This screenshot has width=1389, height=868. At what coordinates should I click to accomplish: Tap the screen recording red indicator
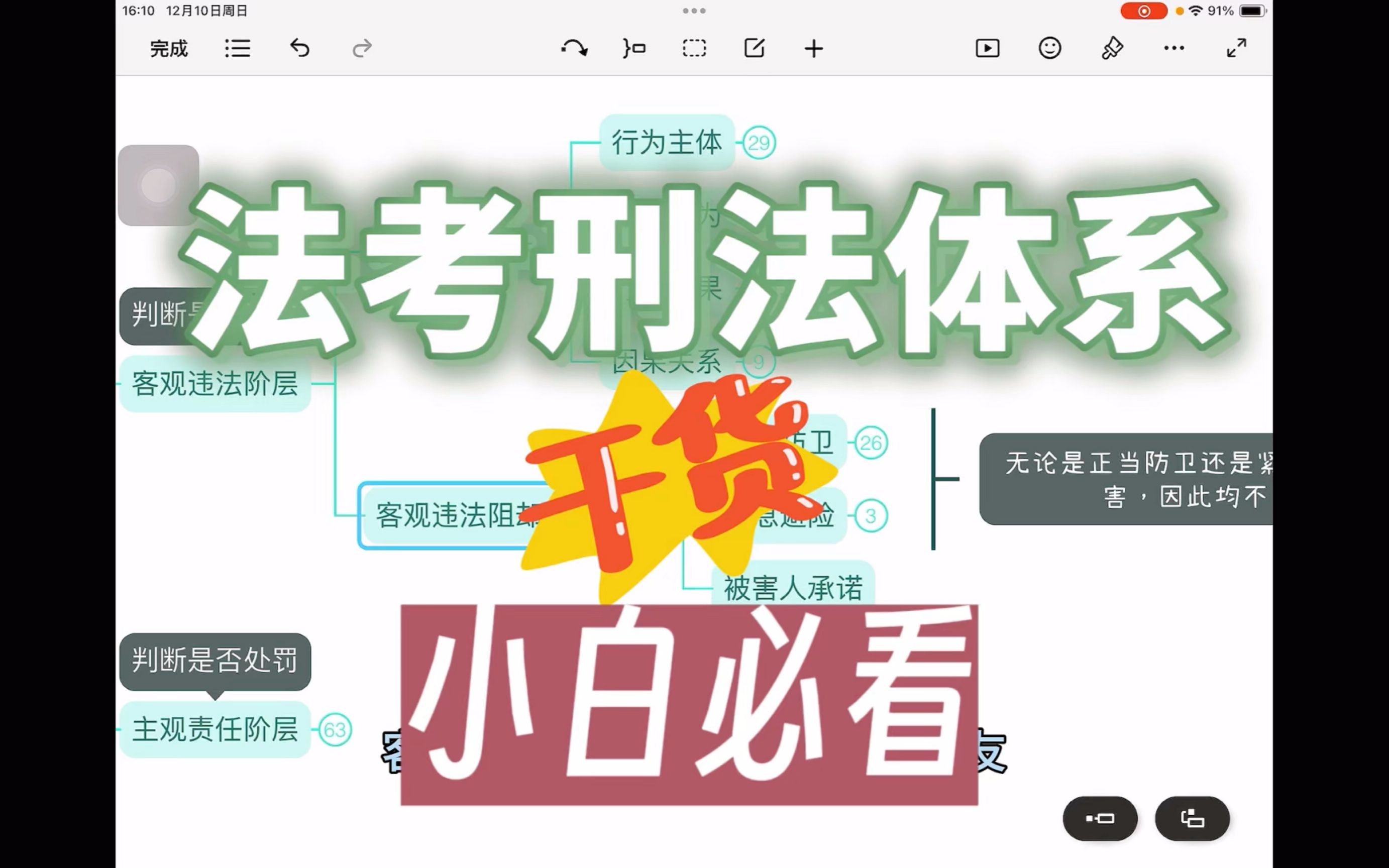1143,11
